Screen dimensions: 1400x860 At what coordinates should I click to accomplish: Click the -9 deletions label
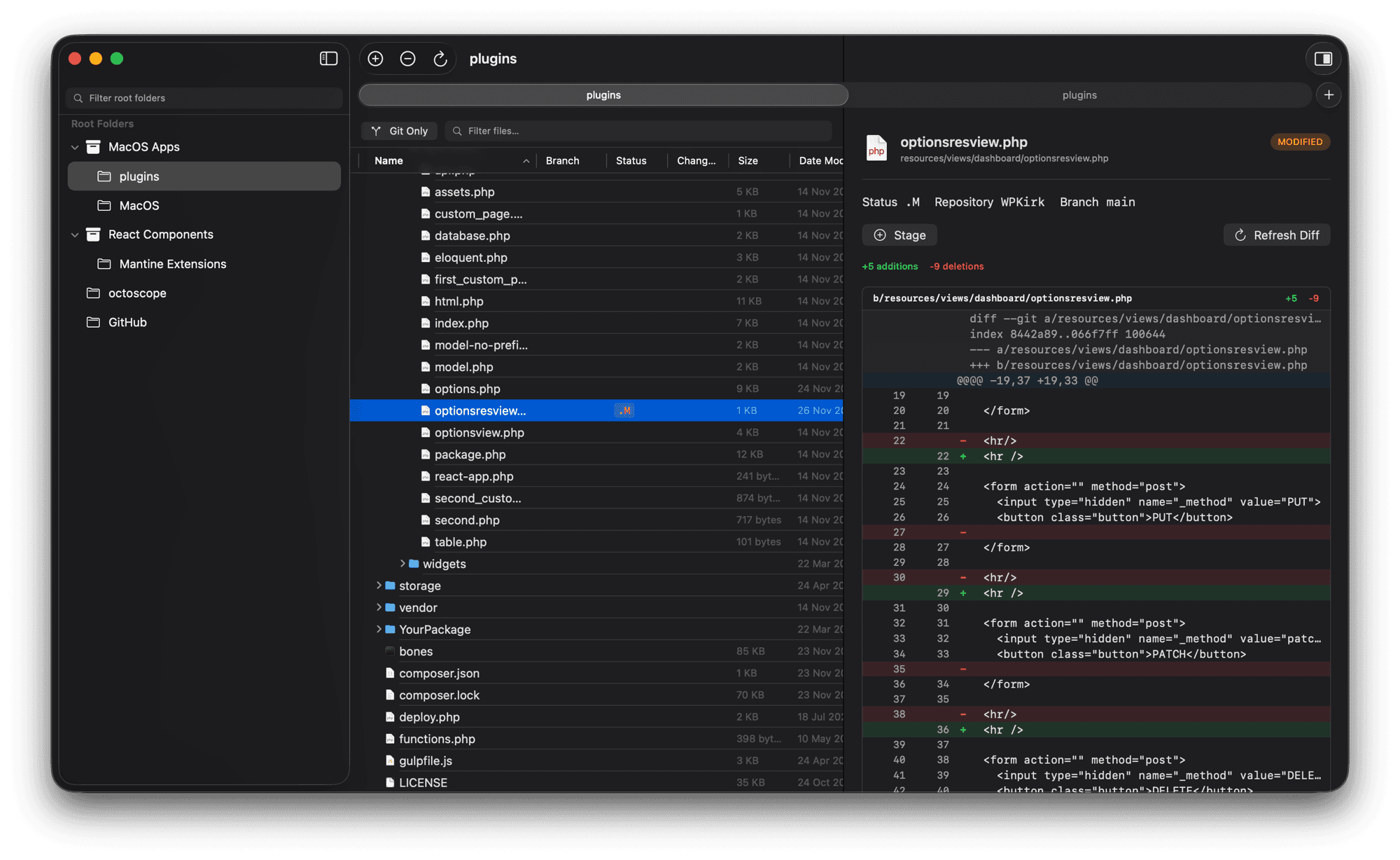coord(957,266)
